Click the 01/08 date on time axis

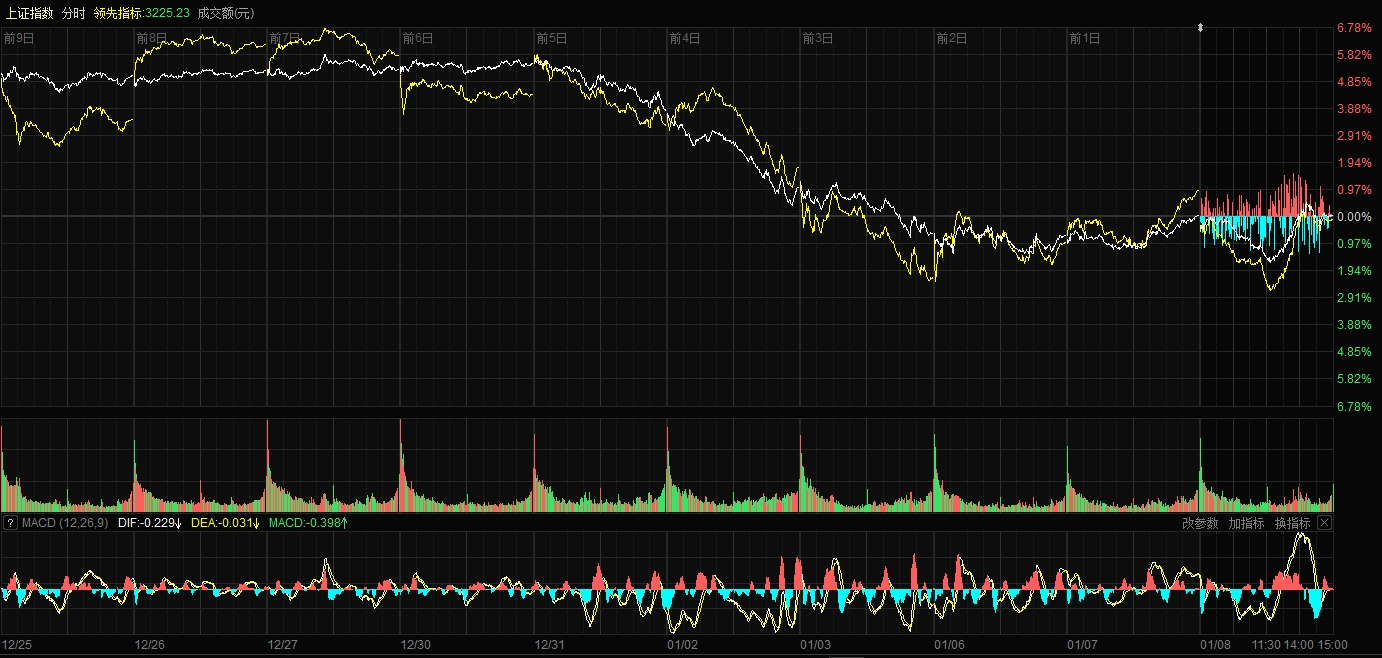(x=1217, y=645)
